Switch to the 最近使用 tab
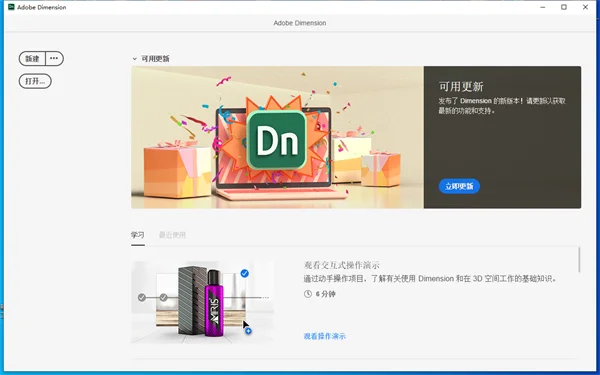The image size is (600, 375). tap(172, 235)
